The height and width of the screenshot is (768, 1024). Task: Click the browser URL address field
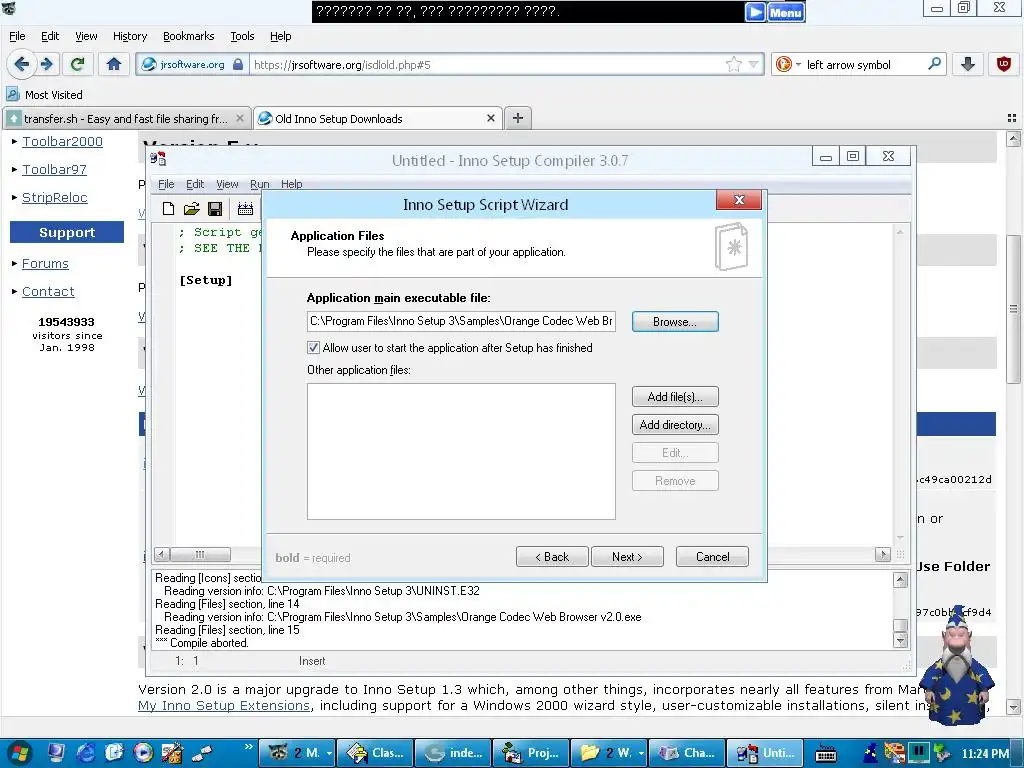click(x=487, y=65)
